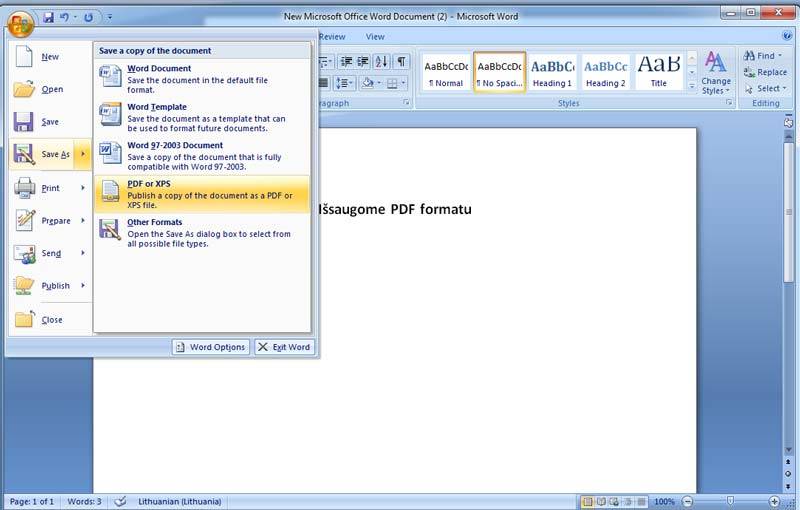Select Word 97-2003 Document option

click(202, 156)
